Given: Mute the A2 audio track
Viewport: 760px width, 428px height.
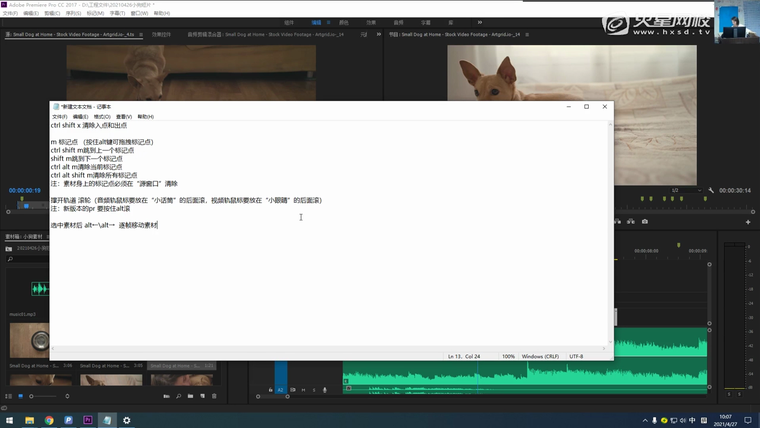Looking at the screenshot, I should click(303, 390).
